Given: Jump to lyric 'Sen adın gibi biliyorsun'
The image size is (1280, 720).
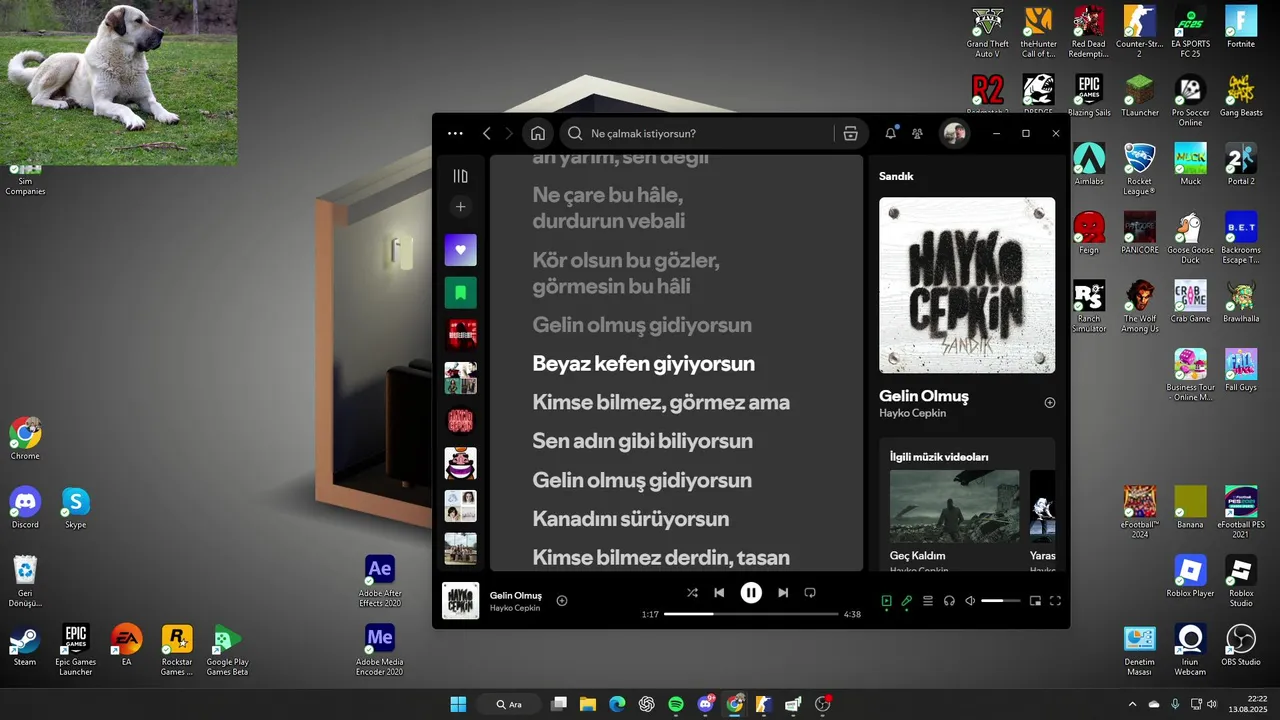Looking at the screenshot, I should point(642,441).
